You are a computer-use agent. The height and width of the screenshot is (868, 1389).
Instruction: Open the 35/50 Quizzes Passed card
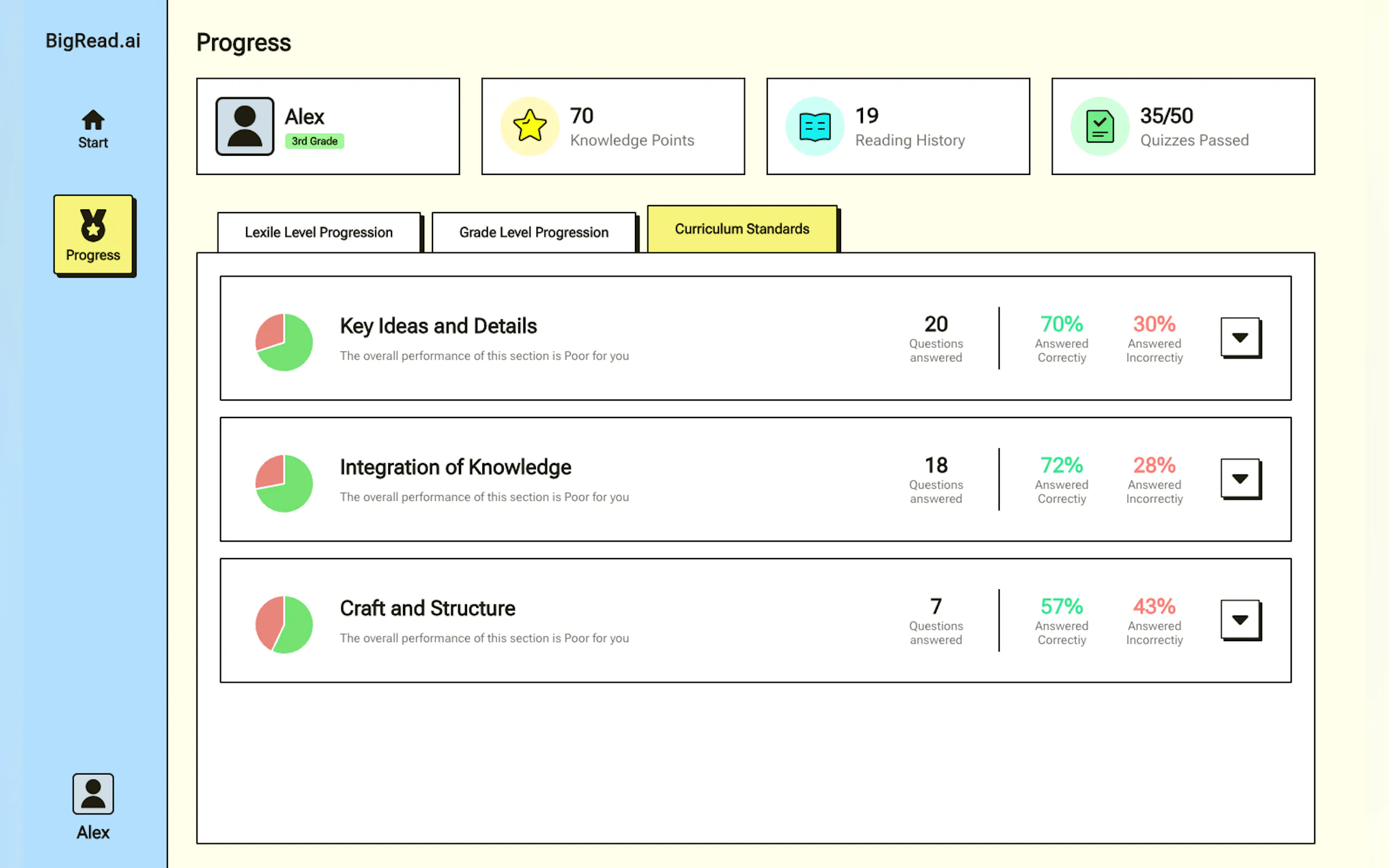click(x=1183, y=126)
